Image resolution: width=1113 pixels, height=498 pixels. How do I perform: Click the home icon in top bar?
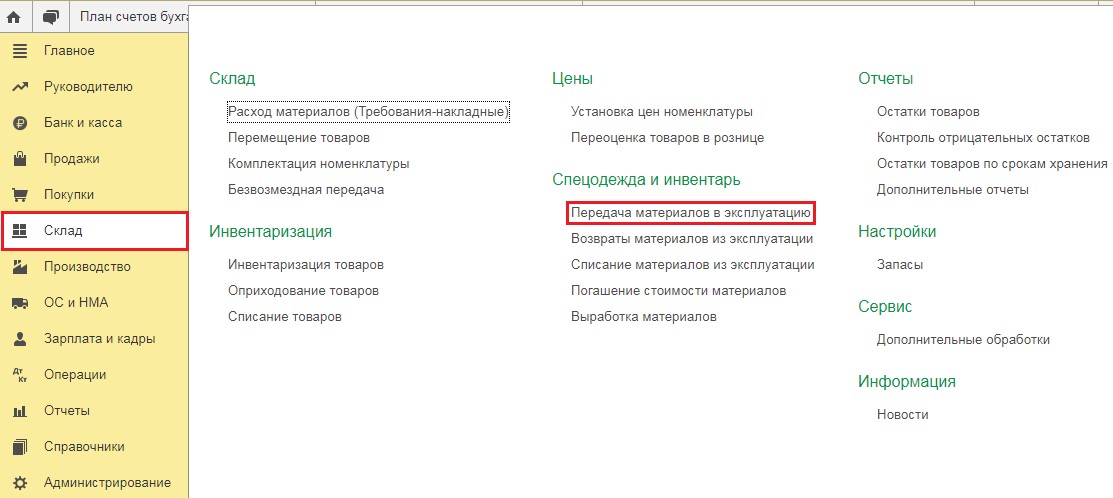[x=15, y=17]
